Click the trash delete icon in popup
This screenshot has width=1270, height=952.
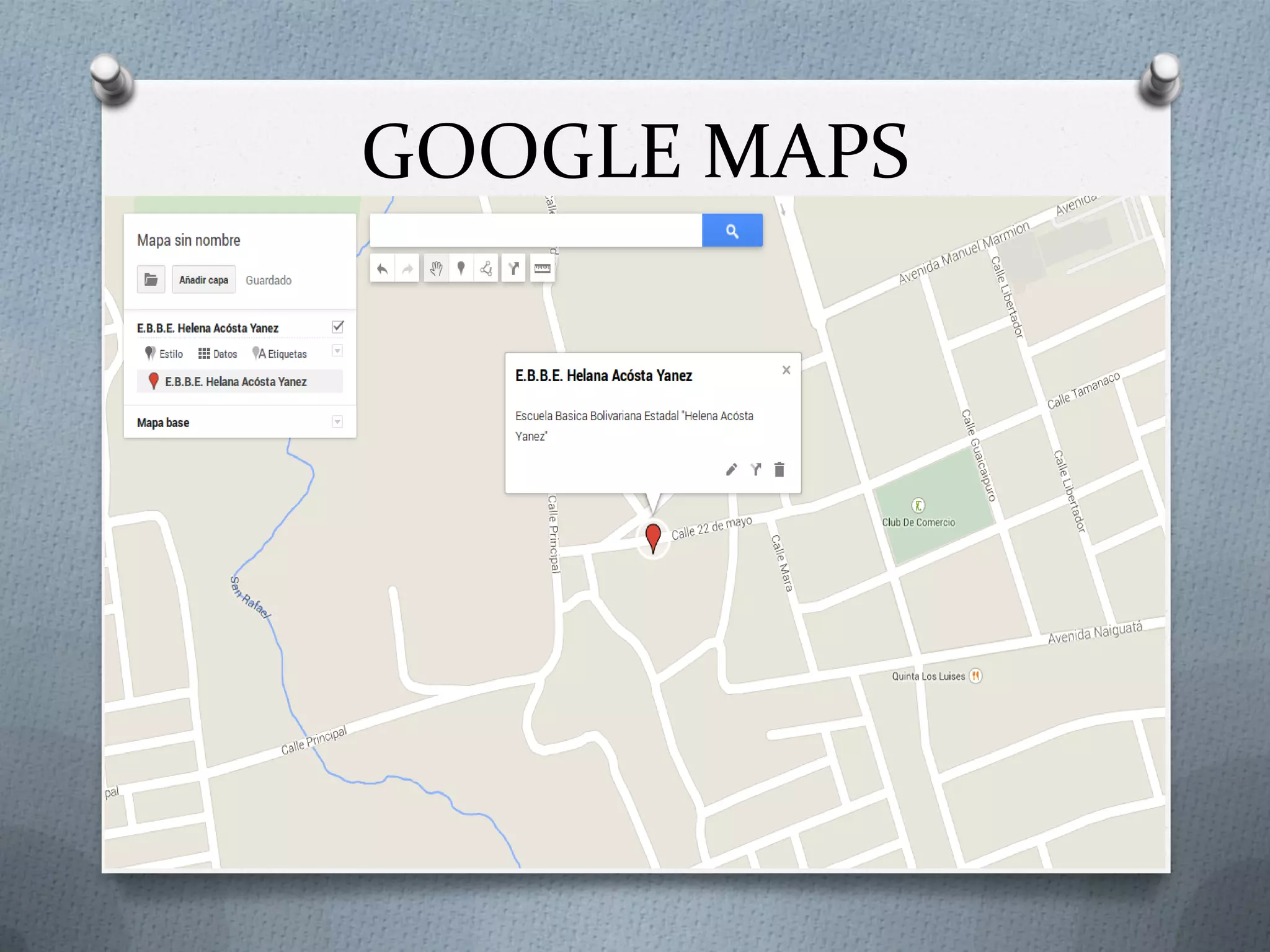tap(779, 469)
